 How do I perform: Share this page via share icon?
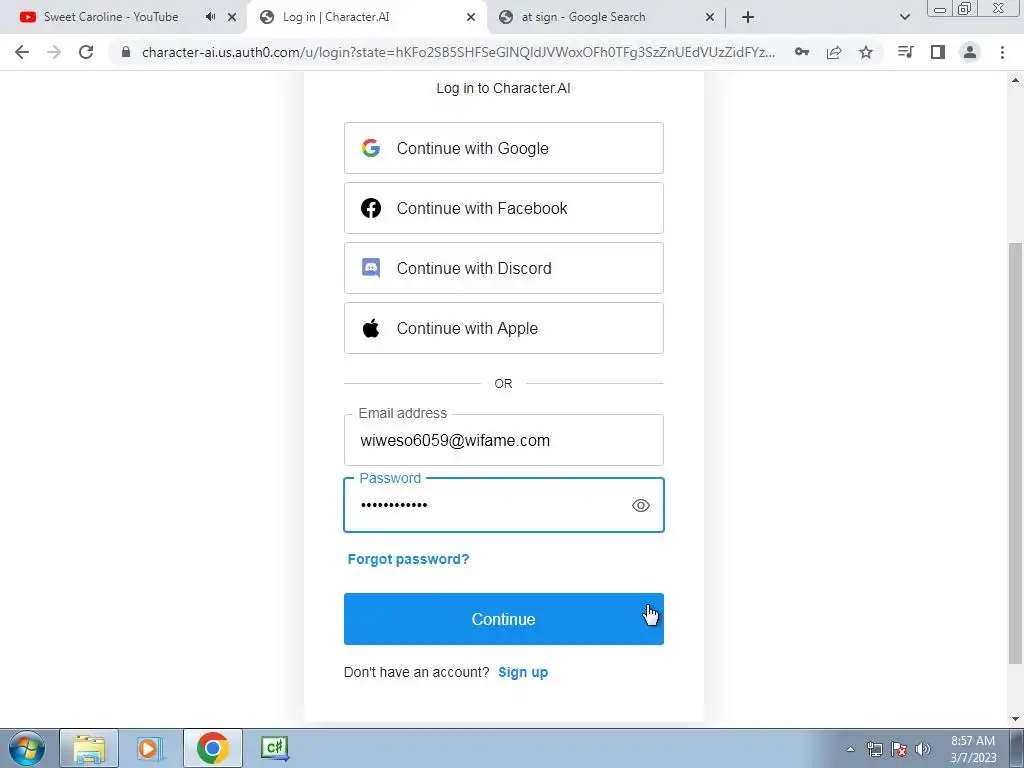coord(834,52)
